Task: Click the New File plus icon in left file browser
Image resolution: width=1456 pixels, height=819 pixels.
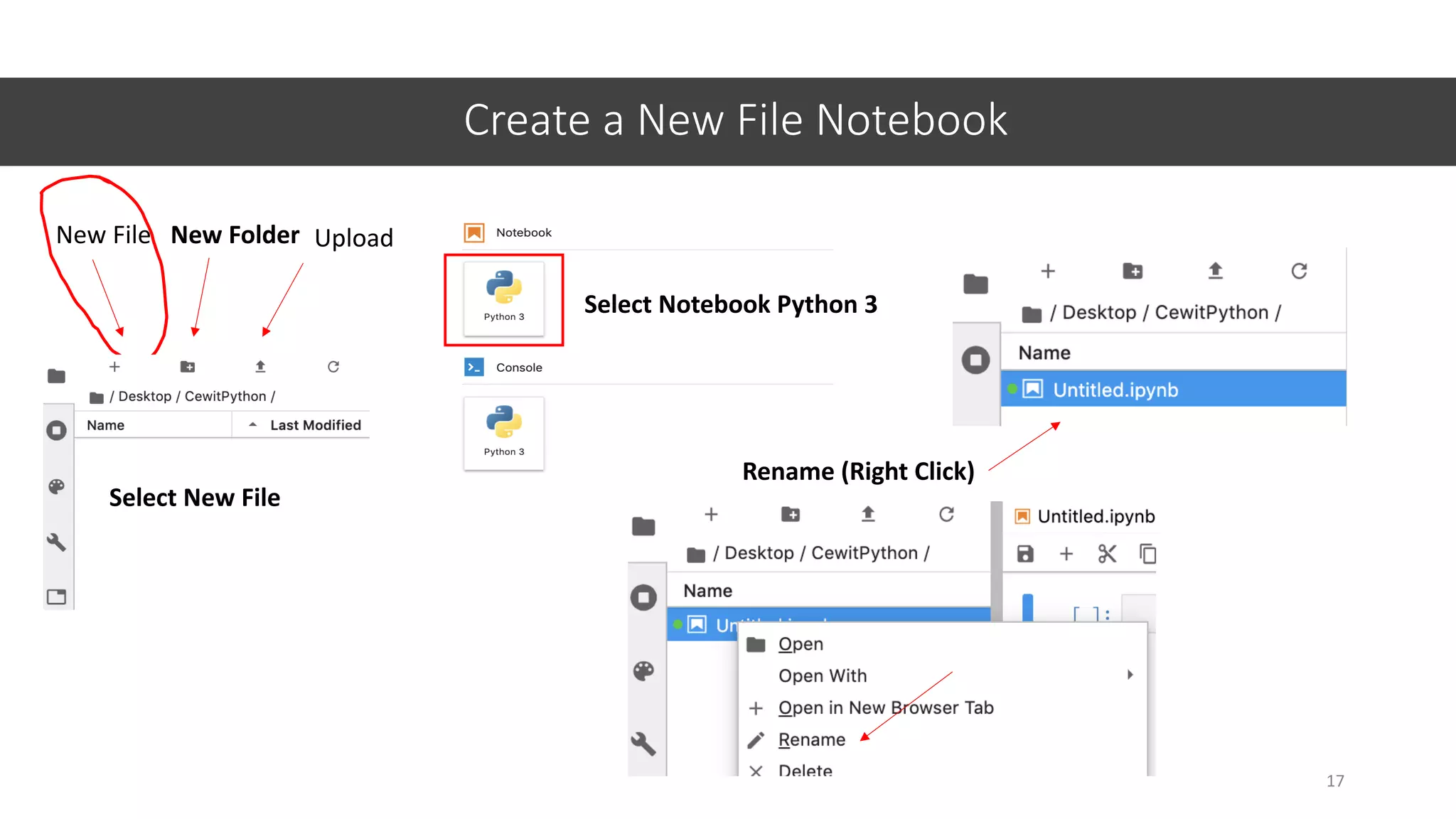Action: coord(114,367)
